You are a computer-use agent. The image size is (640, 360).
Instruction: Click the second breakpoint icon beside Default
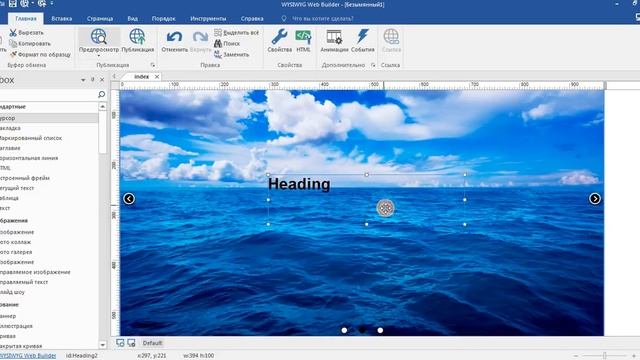point(131,343)
